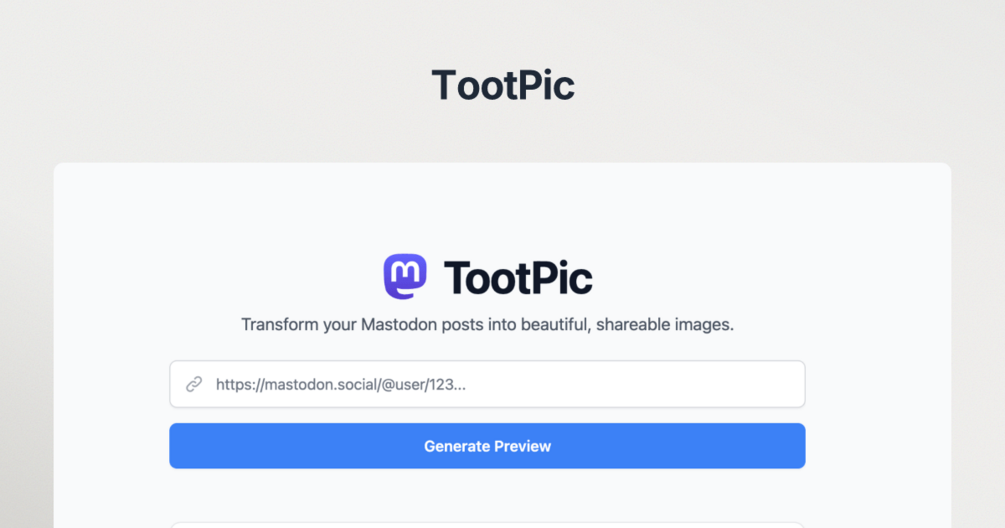The image size is (1005, 528).
Task: Click the tagline about shareable images
Action: click(487, 325)
